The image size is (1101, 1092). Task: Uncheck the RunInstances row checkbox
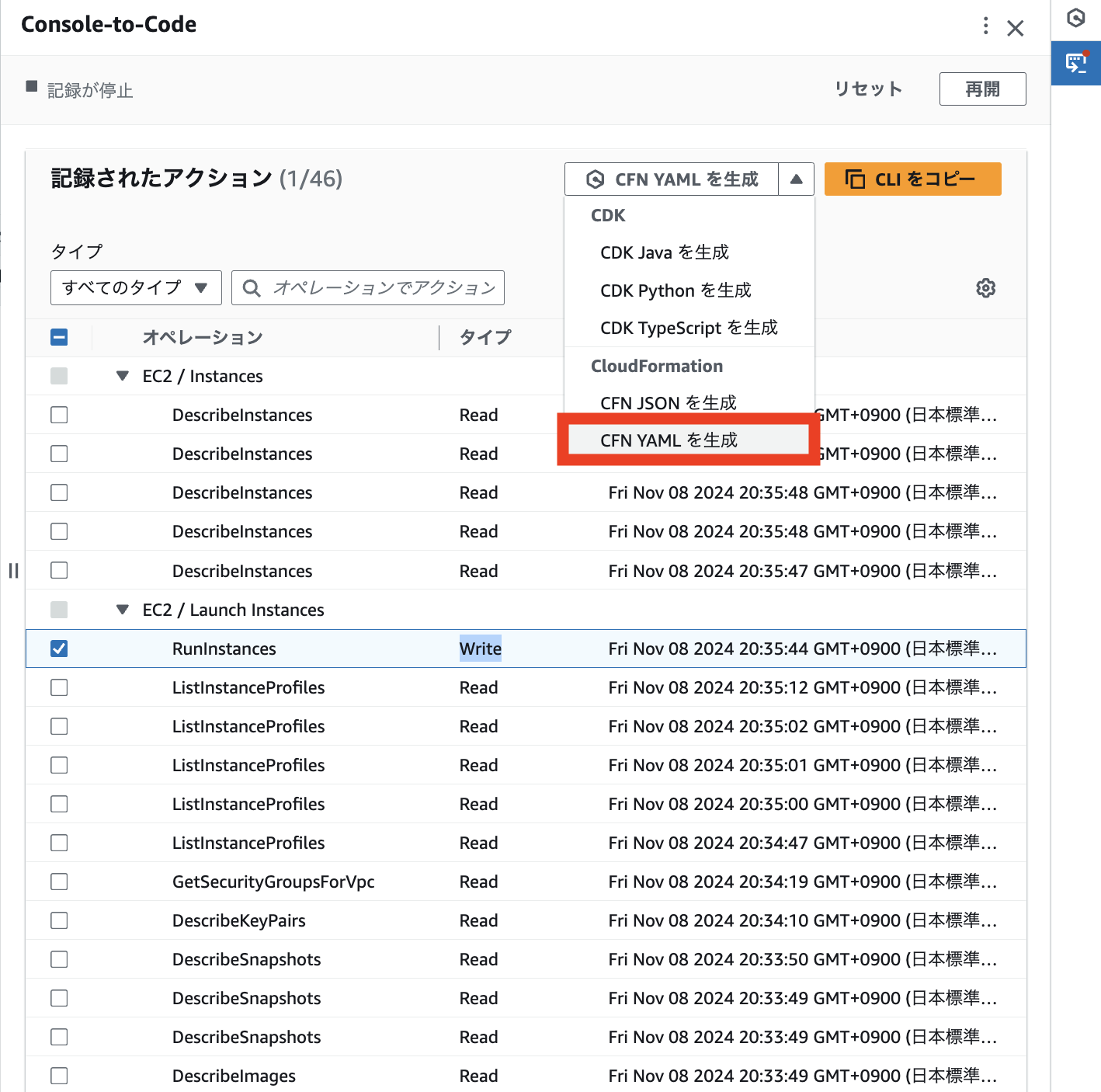click(x=59, y=649)
